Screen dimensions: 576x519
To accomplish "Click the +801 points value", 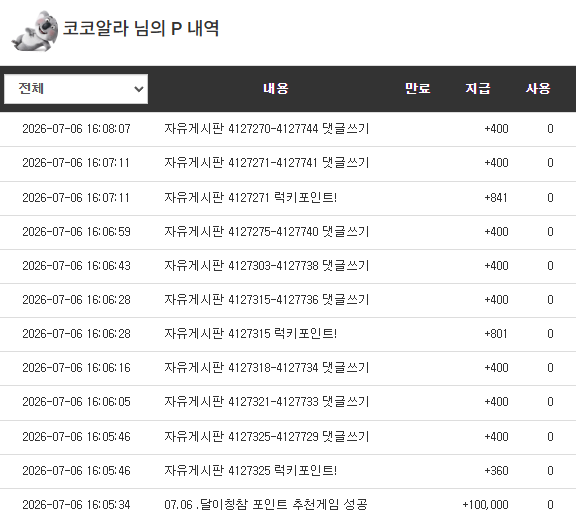I will click(496, 334).
